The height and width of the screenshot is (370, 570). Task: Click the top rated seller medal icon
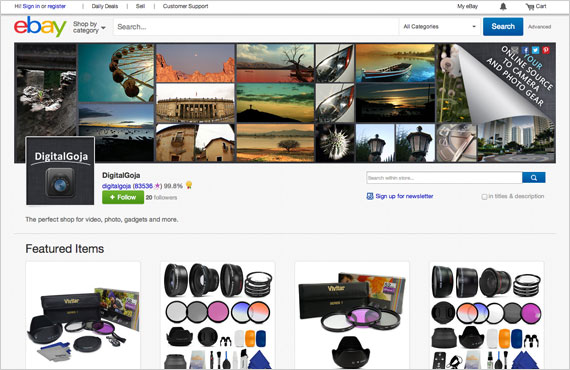[189, 185]
